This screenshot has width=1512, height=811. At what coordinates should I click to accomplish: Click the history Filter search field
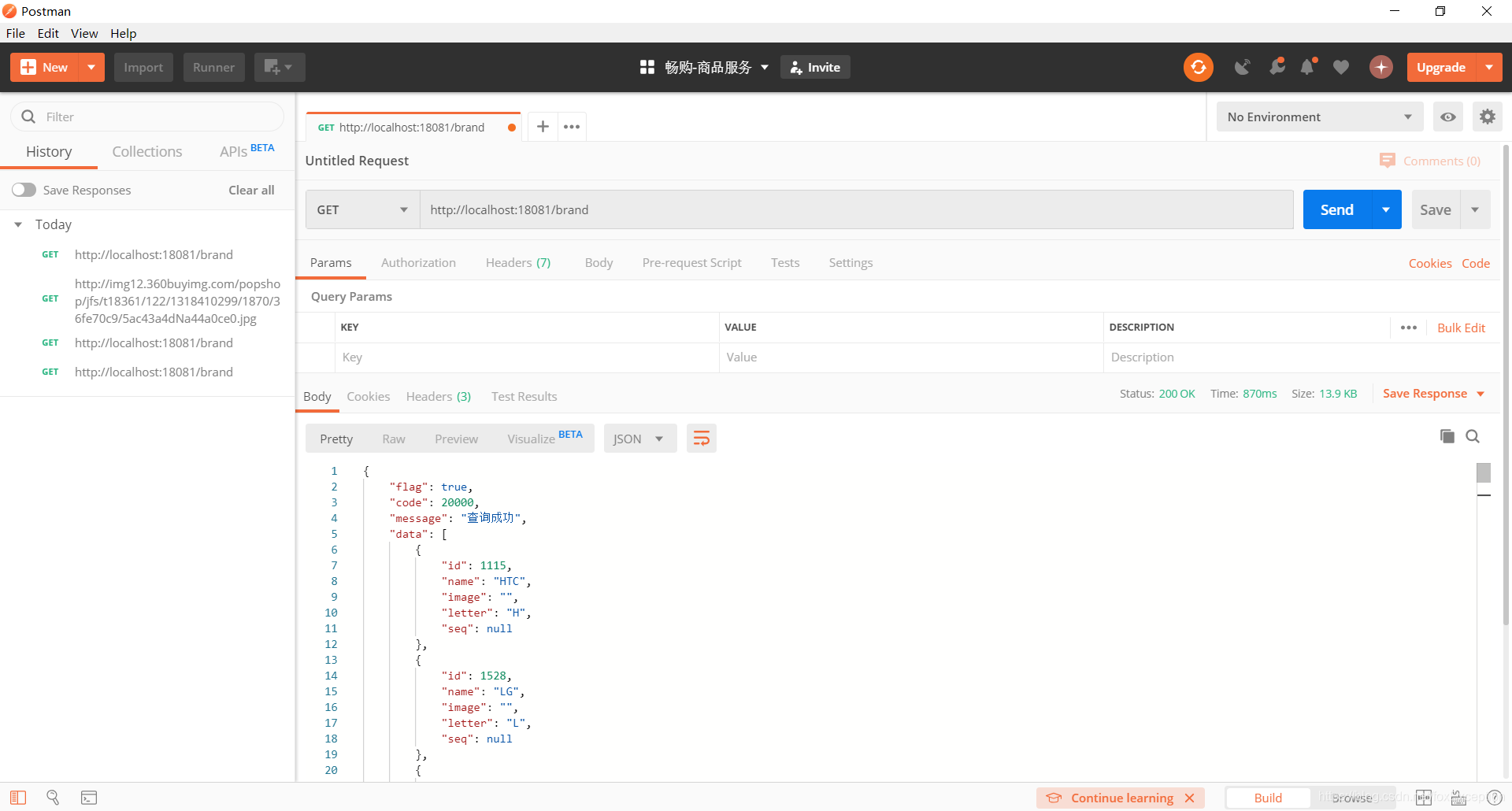147,117
